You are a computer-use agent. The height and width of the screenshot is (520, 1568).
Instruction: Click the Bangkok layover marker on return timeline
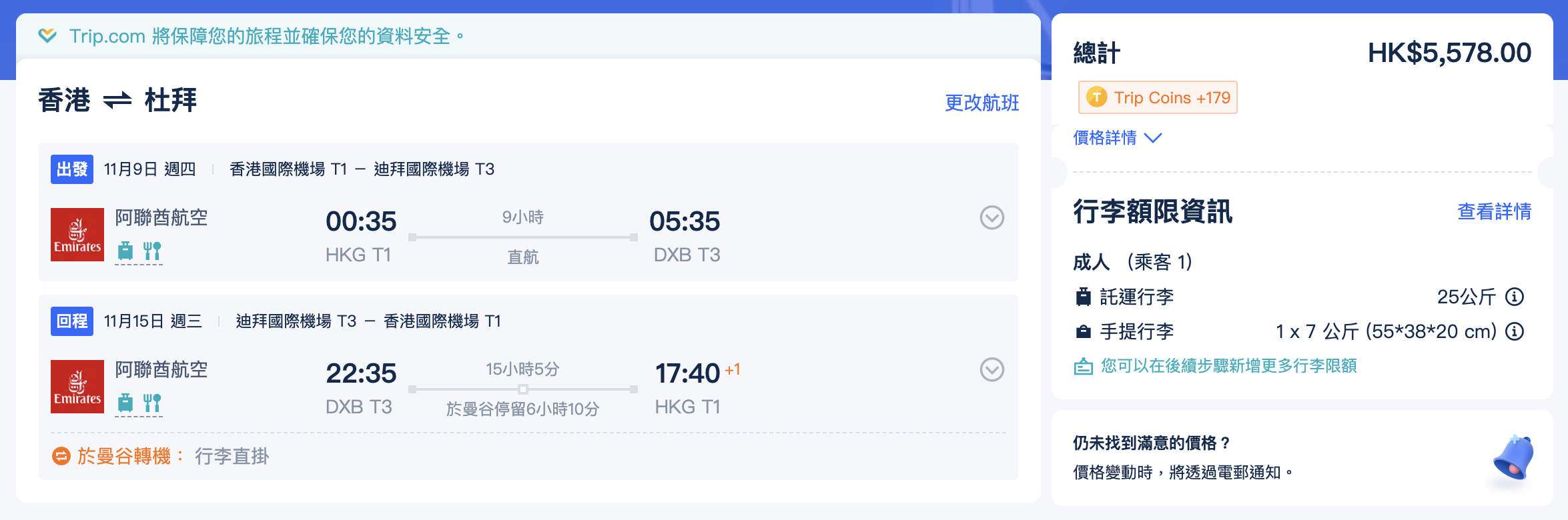click(x=523, y=389)
